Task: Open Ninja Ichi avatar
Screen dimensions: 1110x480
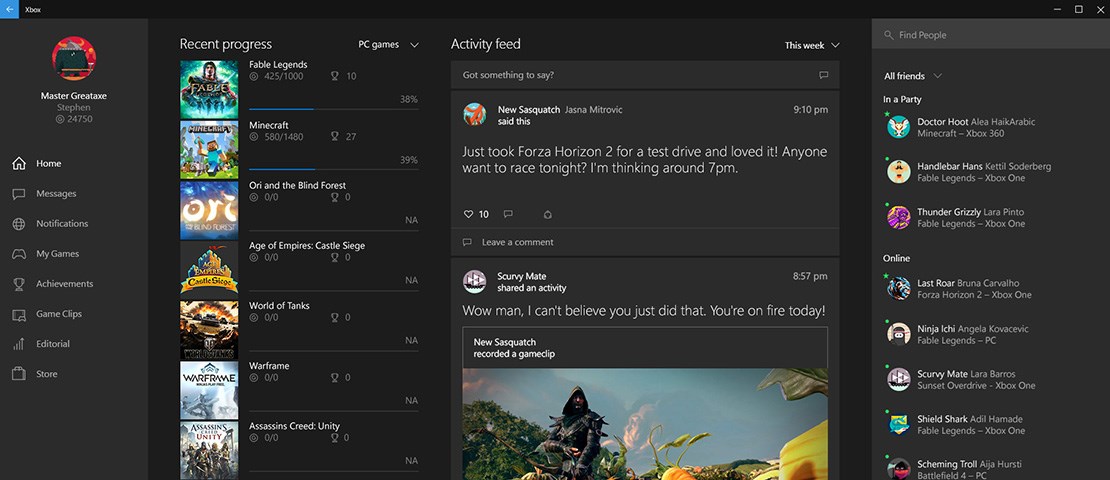Action: point(898,333)
